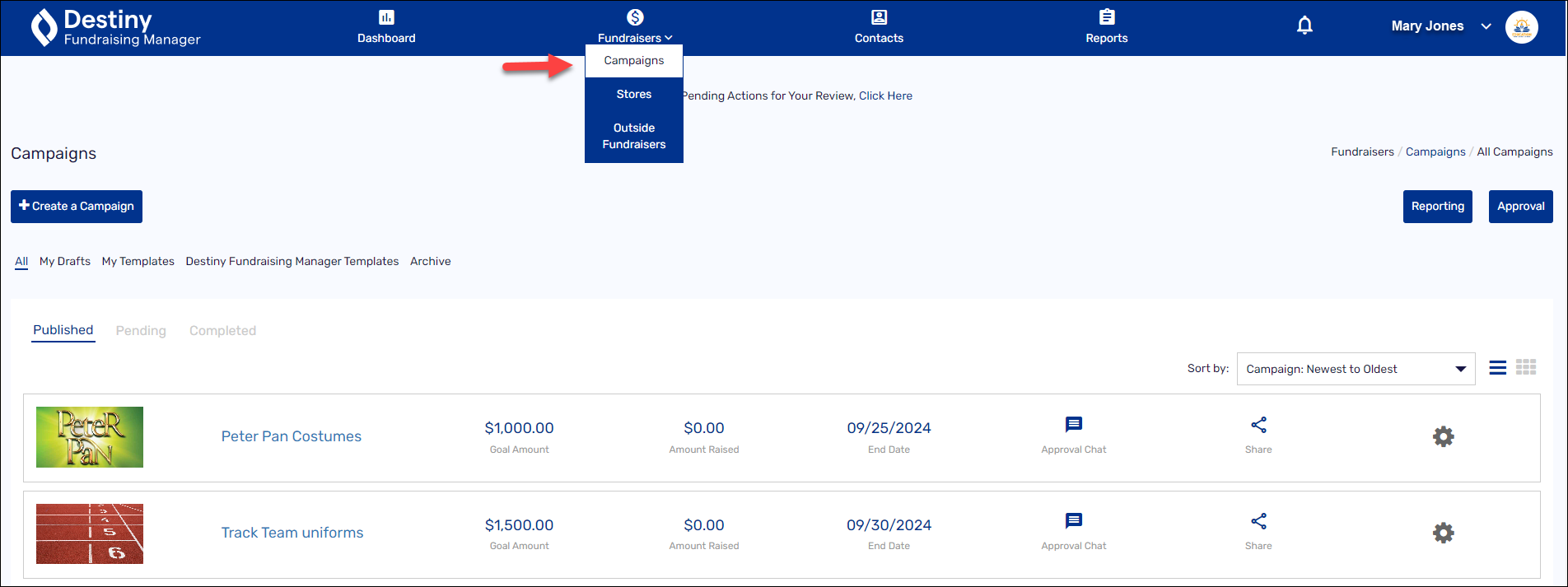The width and height of the screenshot is (1568, 587).
Task: Switch to the Pending tab
Action: [x=141, y=331]
